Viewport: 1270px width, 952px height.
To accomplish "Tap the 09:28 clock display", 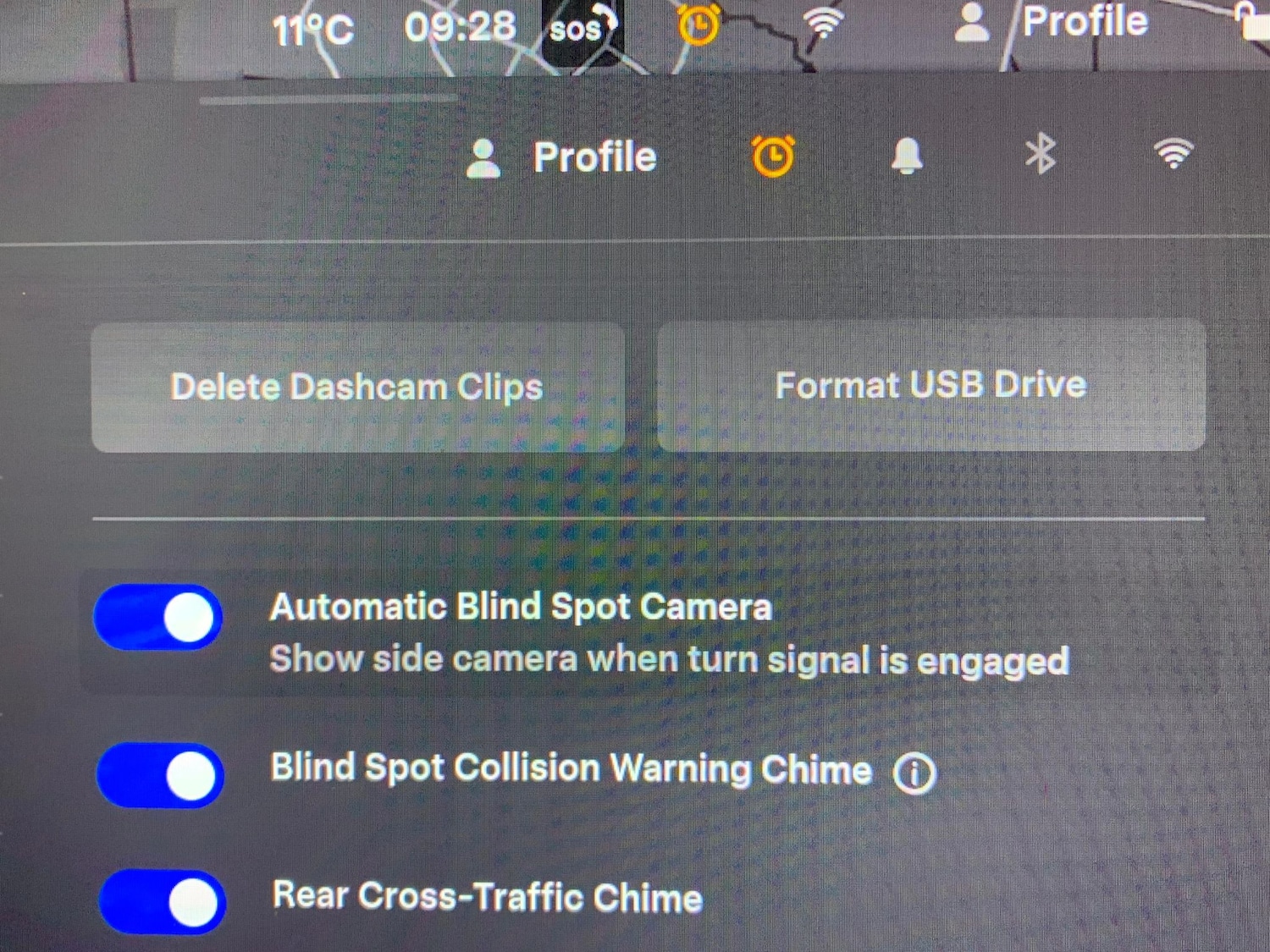I will click(460, 27).
